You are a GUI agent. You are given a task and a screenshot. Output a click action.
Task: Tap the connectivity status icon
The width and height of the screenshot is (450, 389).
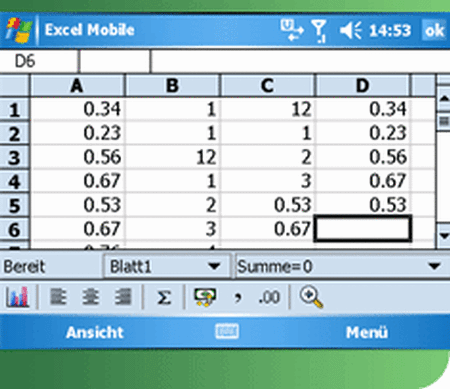pyautogui.click(x=292, y=30)
